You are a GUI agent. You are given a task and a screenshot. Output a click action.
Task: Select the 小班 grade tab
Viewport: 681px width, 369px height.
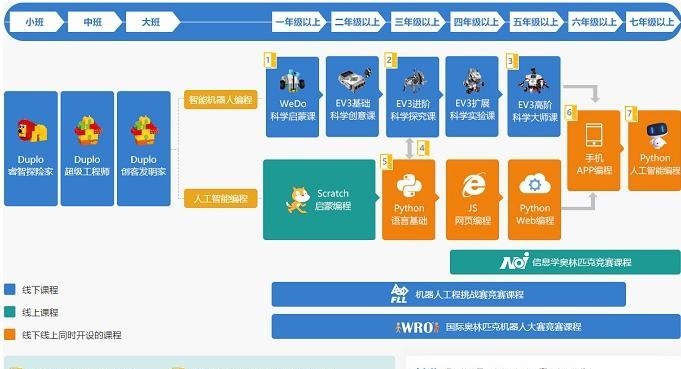point(36,22)
